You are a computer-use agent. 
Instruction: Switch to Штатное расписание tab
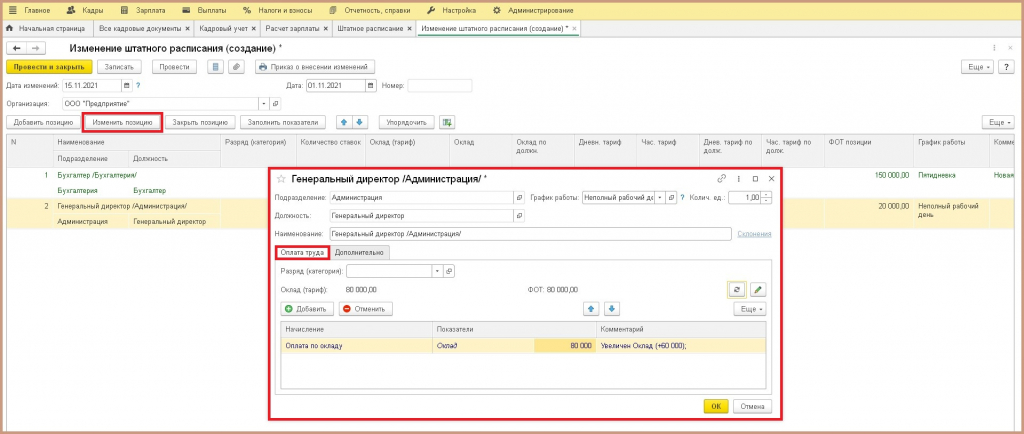(x=370, y=29)
